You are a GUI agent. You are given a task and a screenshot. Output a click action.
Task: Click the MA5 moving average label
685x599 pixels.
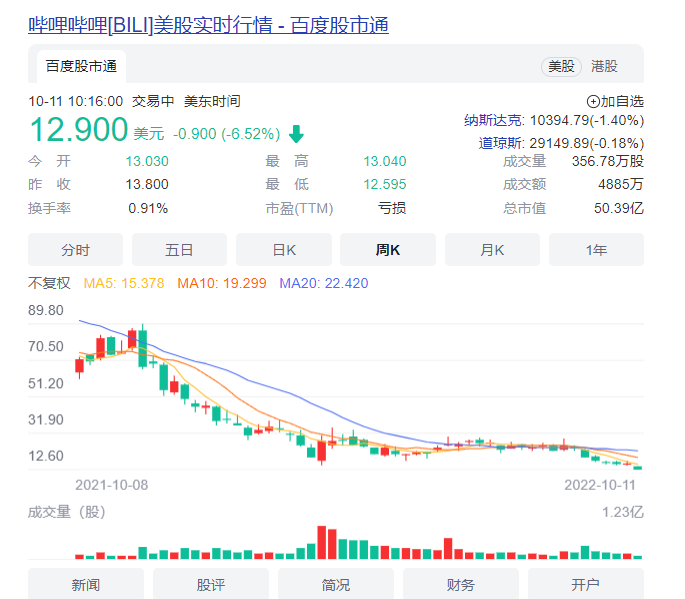click(123, 284)
